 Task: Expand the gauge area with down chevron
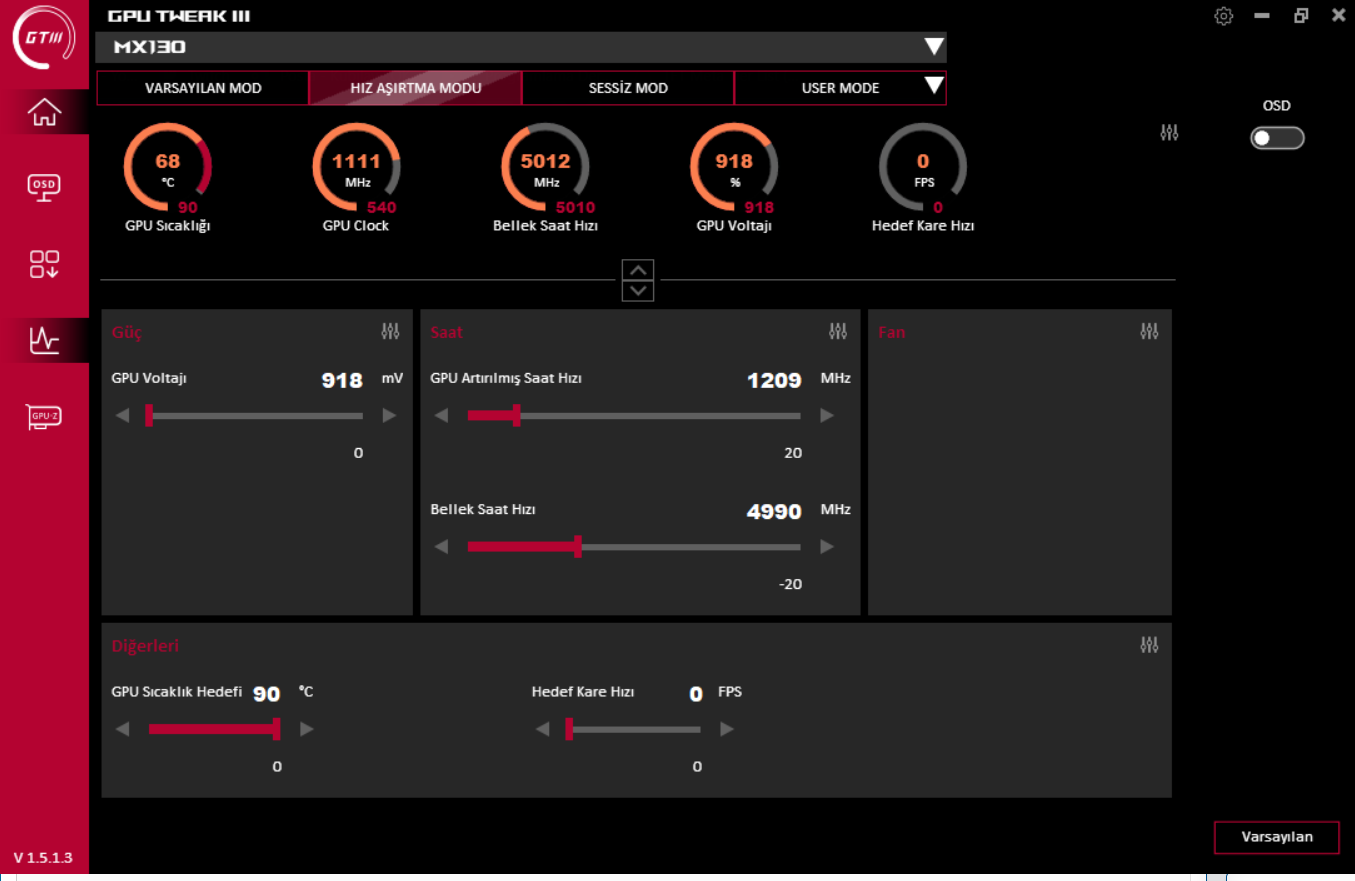(x=637, y=290)
